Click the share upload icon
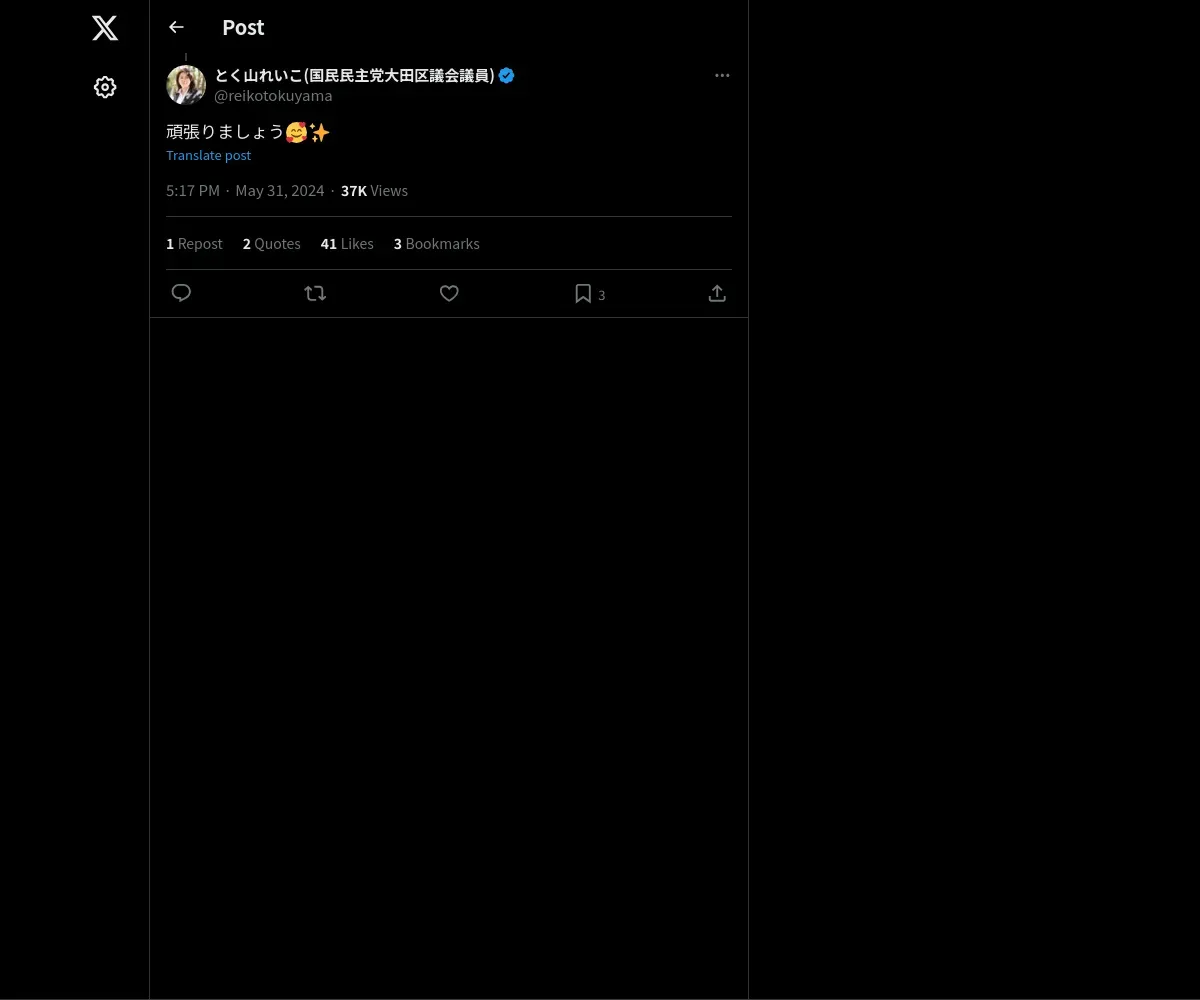Viewport: 1200px width, 1000px height. pos(717,293)
